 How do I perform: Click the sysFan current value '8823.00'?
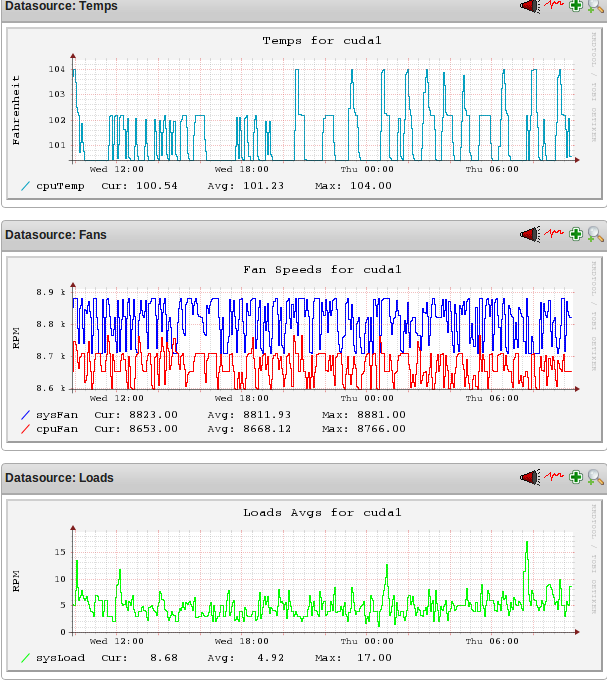pos(153,415)
